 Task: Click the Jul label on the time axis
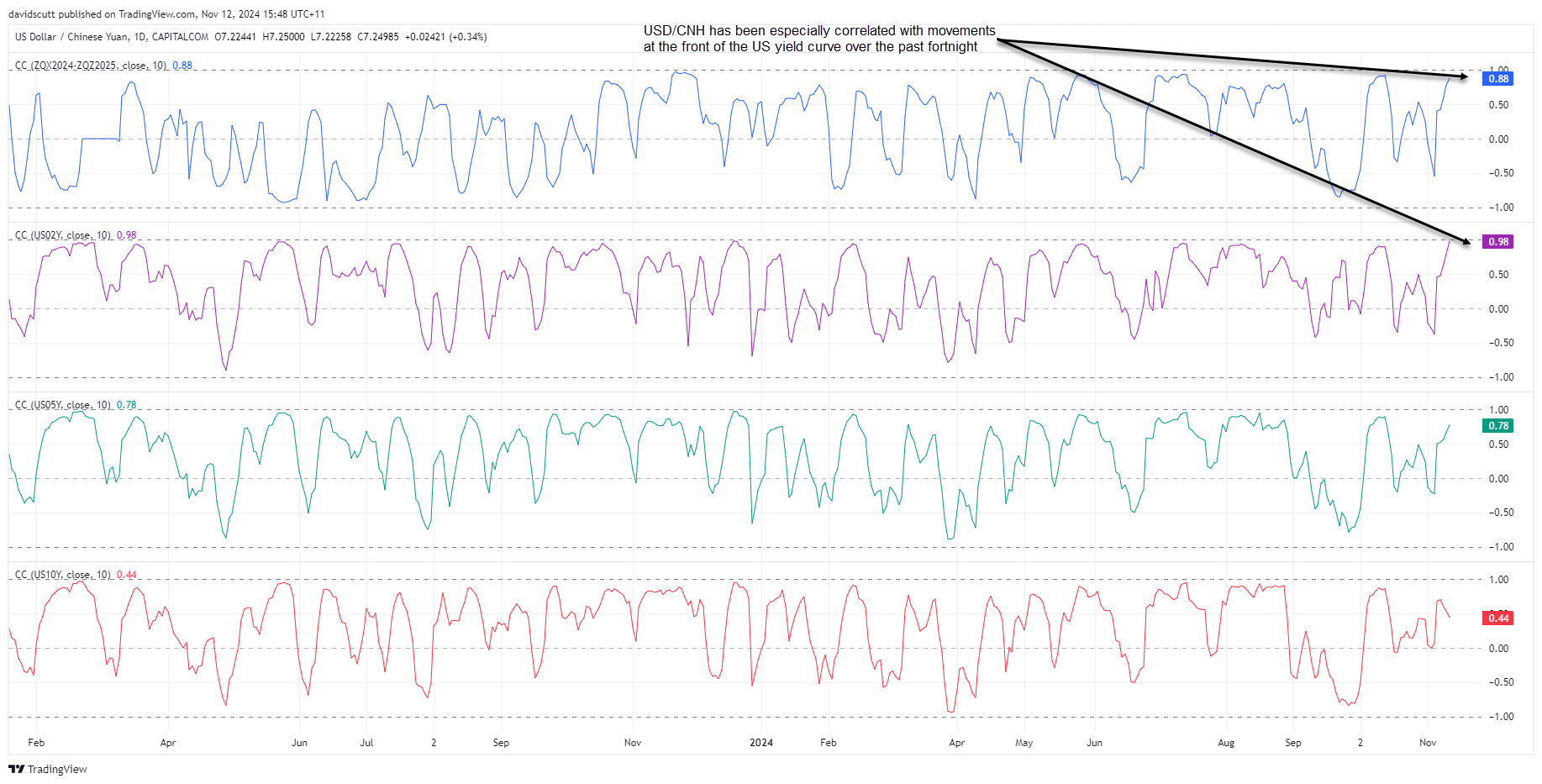pos(366,743)
